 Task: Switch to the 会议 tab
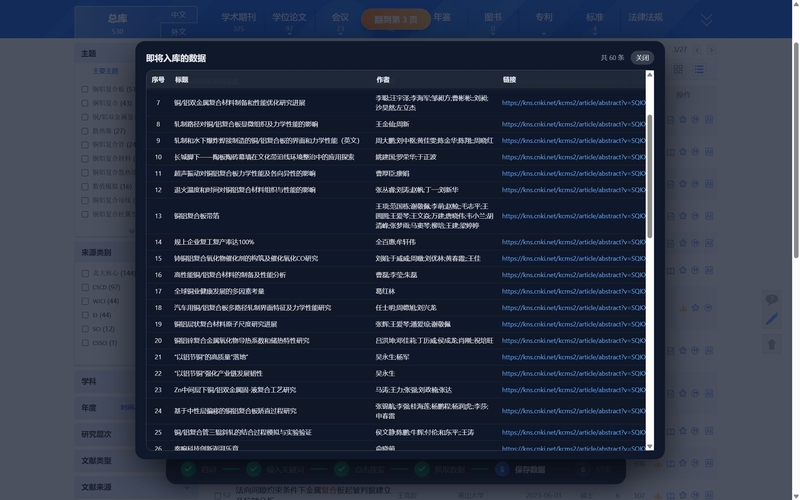[x=340, y=17]
